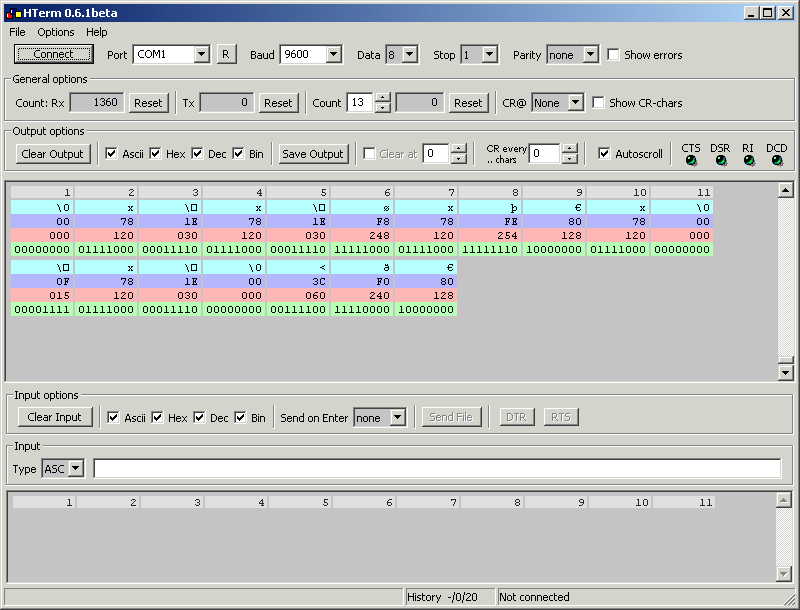
Task: Click the decimal value 240 cell
Action: pyautogui.click(x=362, y=295)
